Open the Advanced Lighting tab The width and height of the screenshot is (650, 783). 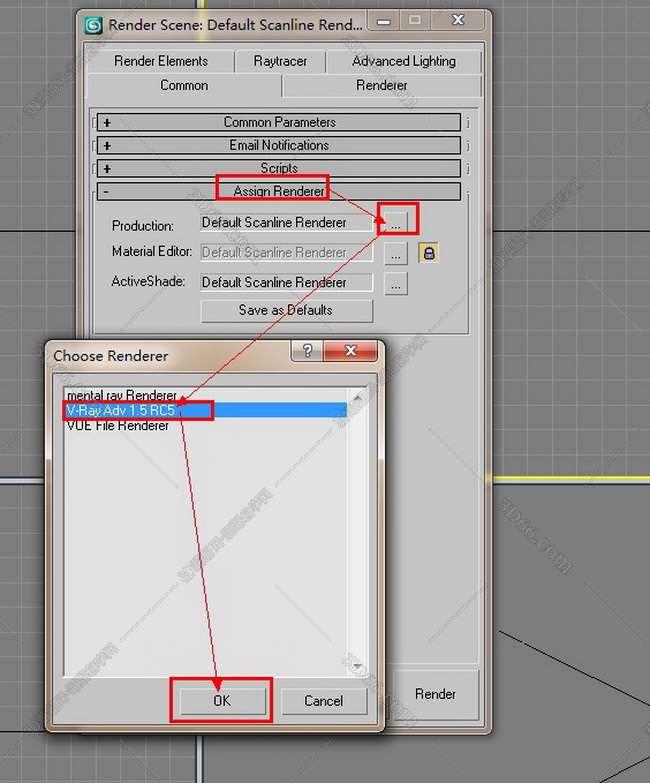pos(404,61)
